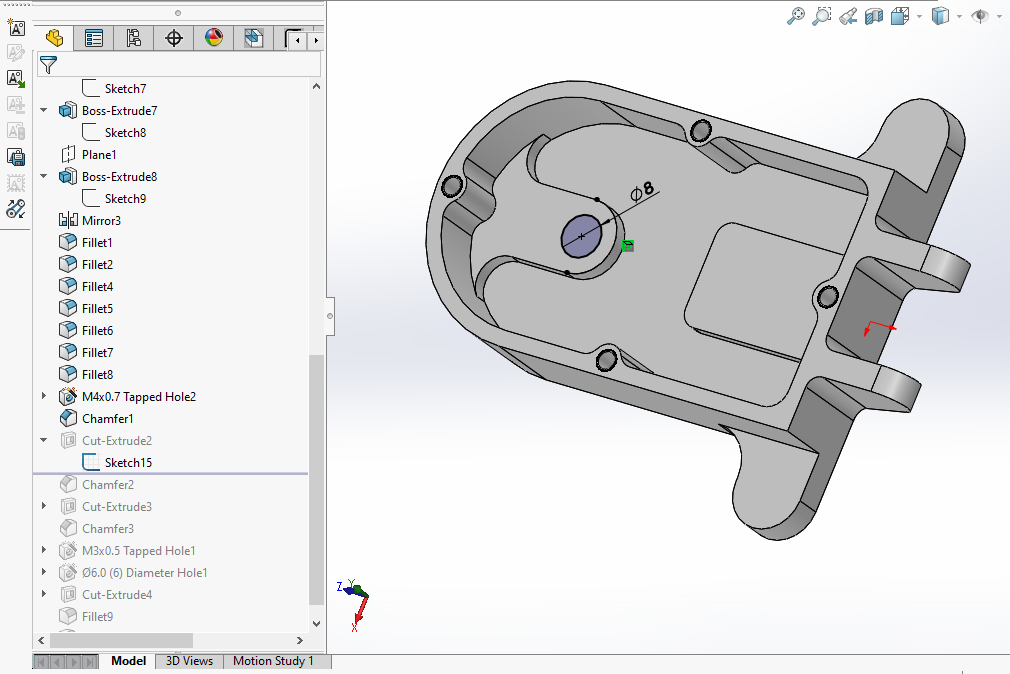Click the Zoom to Fit icon

(x=796, y=16)
